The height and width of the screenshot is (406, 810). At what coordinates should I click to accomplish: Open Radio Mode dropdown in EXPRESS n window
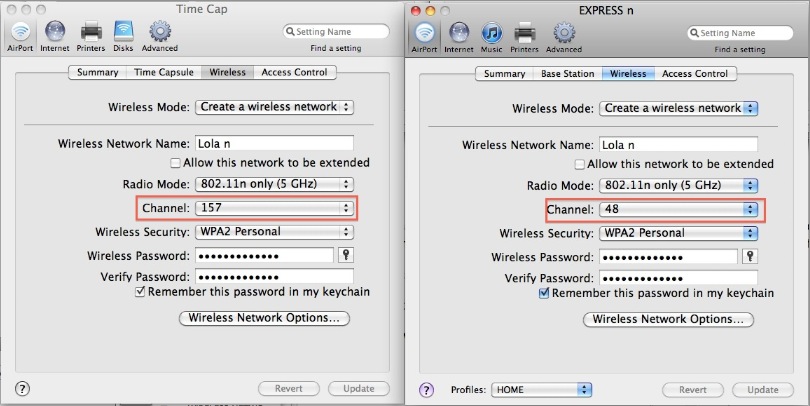pyautogui.click(x=678, y=185)
